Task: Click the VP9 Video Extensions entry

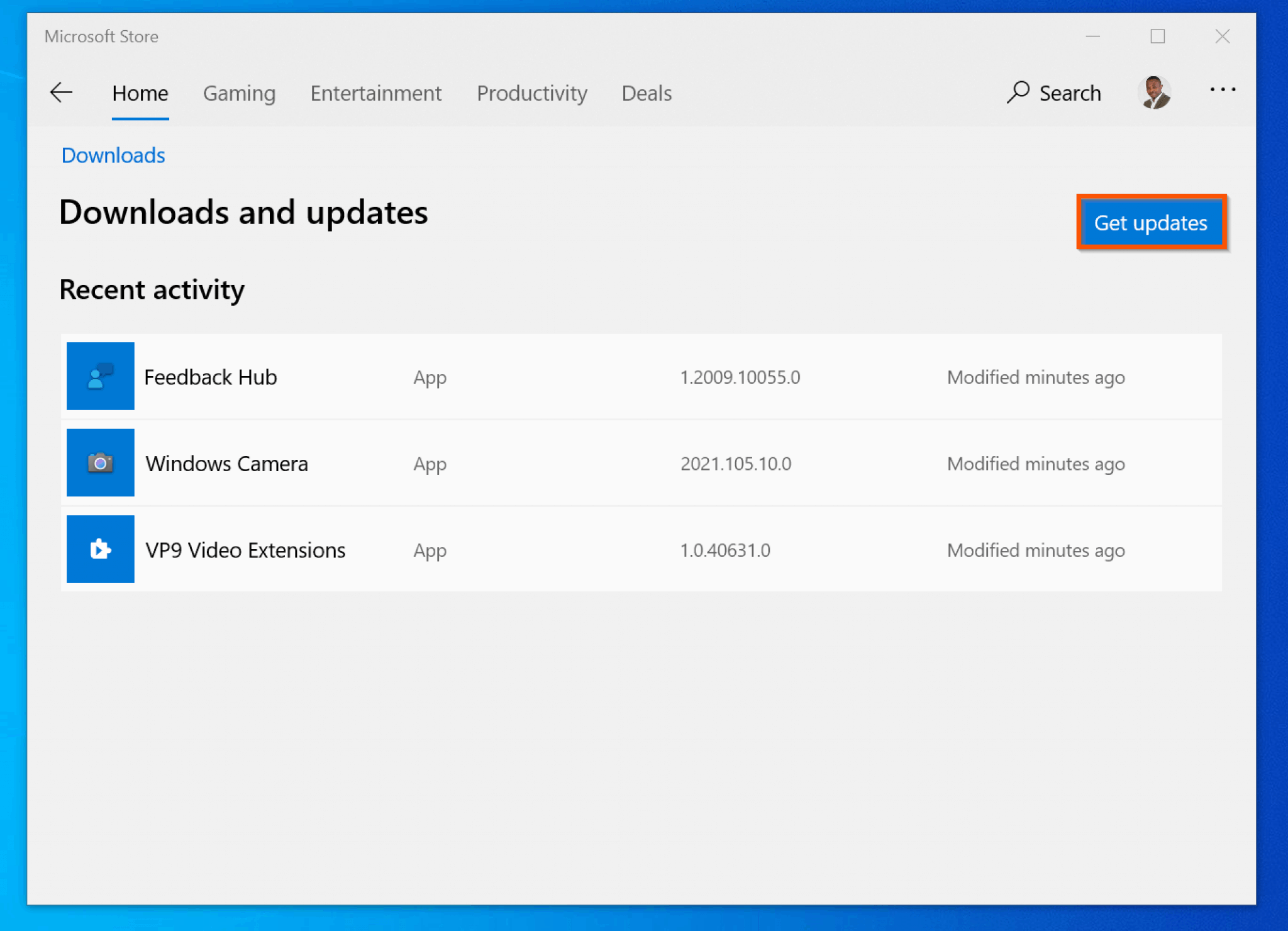Action: (x=245, y=549)
